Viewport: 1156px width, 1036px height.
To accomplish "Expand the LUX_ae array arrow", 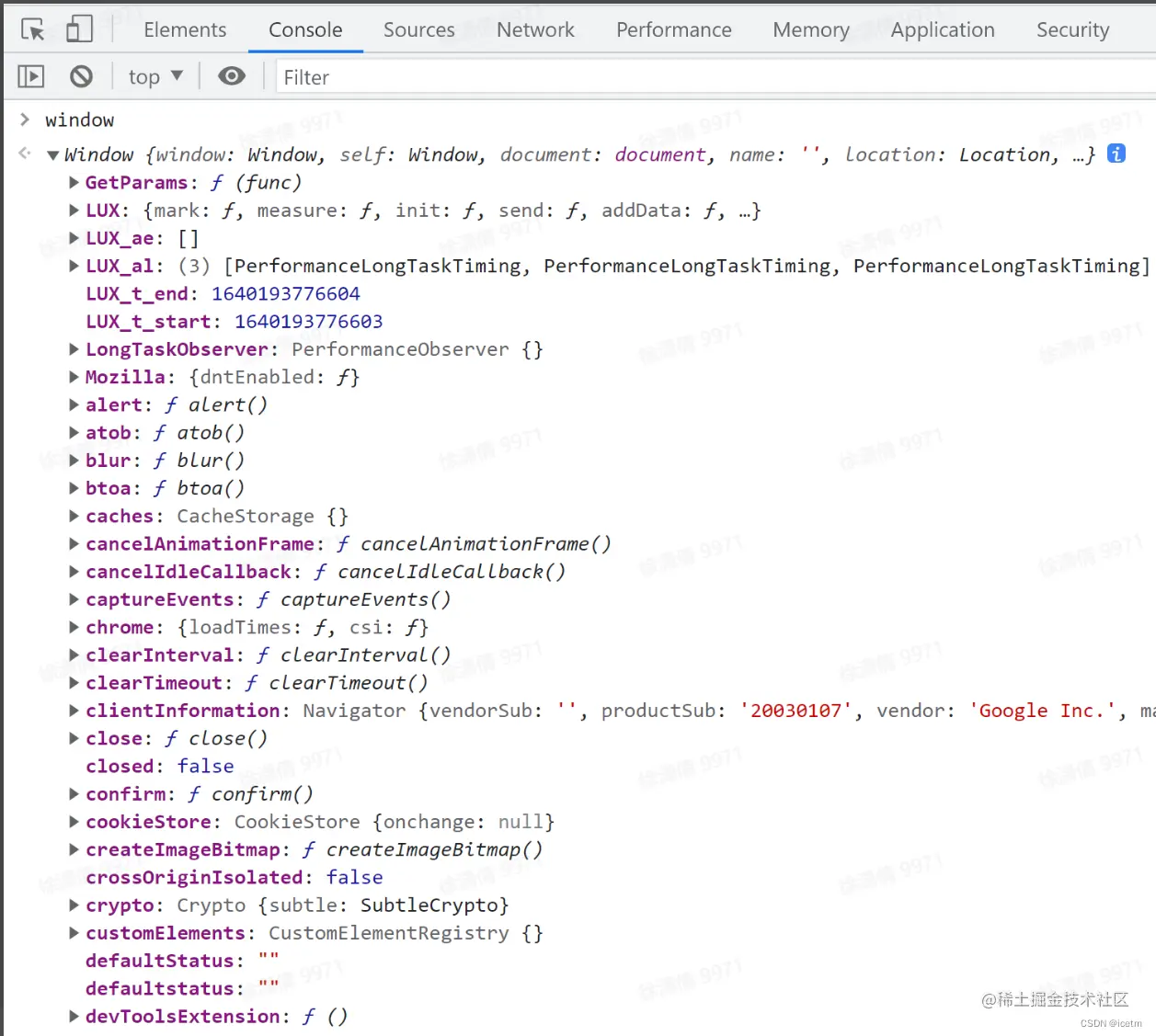I will click(x=74, y=237).
